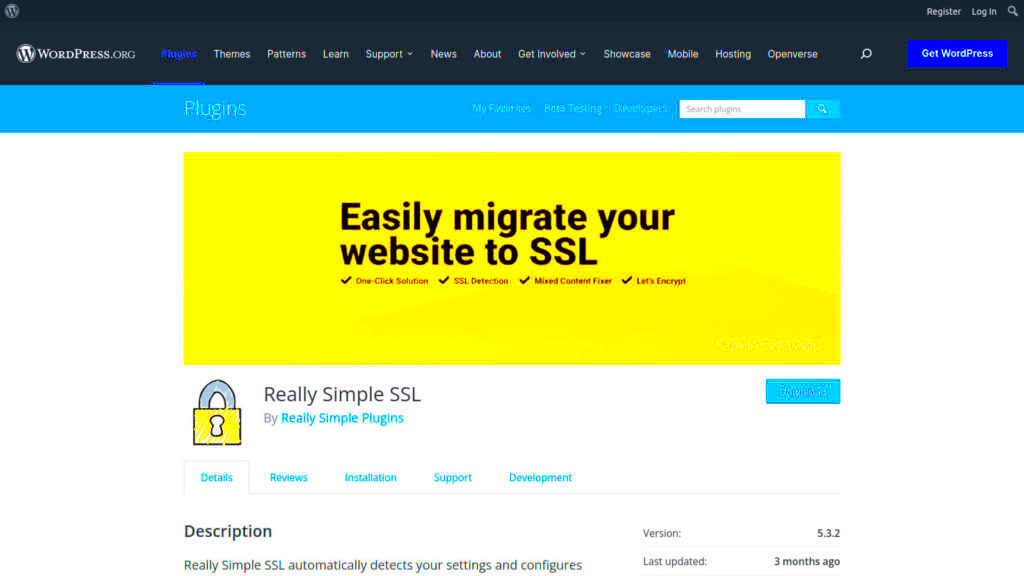Focus the Search plugins field
This screenshot has width=1024, height=576.
click(x=742, y=109)
